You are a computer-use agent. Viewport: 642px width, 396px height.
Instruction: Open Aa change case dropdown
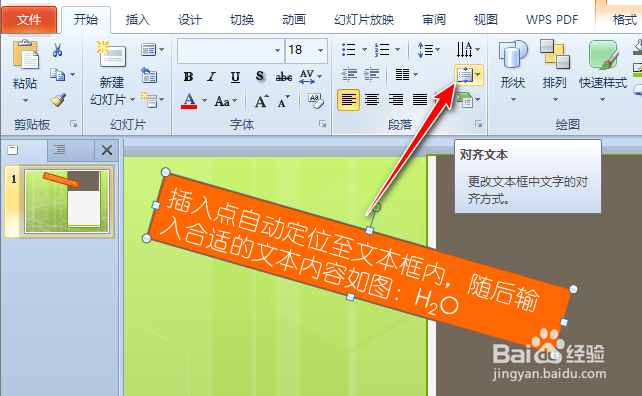(x=225, y=101)
